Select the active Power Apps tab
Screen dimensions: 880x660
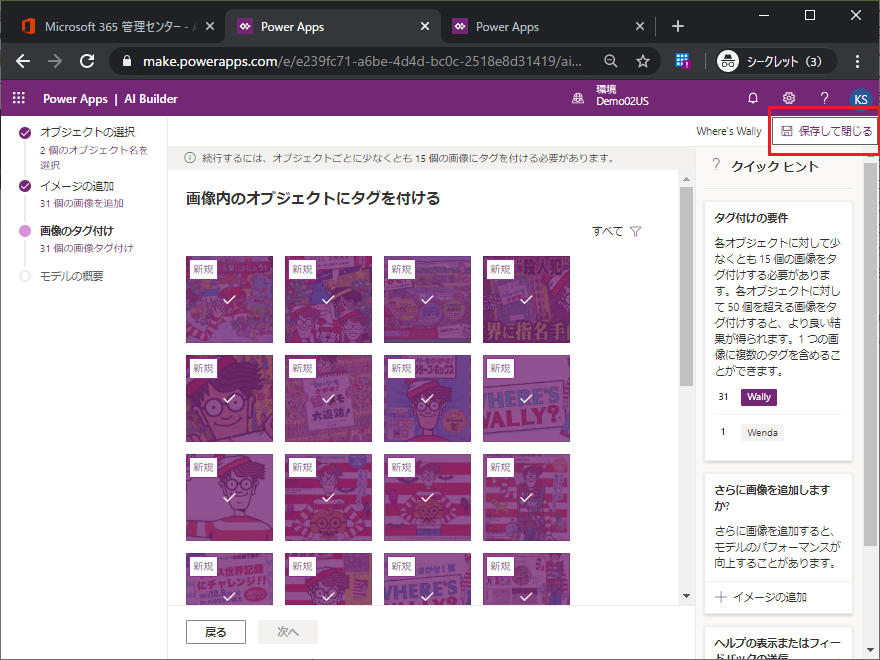(332, 26)
